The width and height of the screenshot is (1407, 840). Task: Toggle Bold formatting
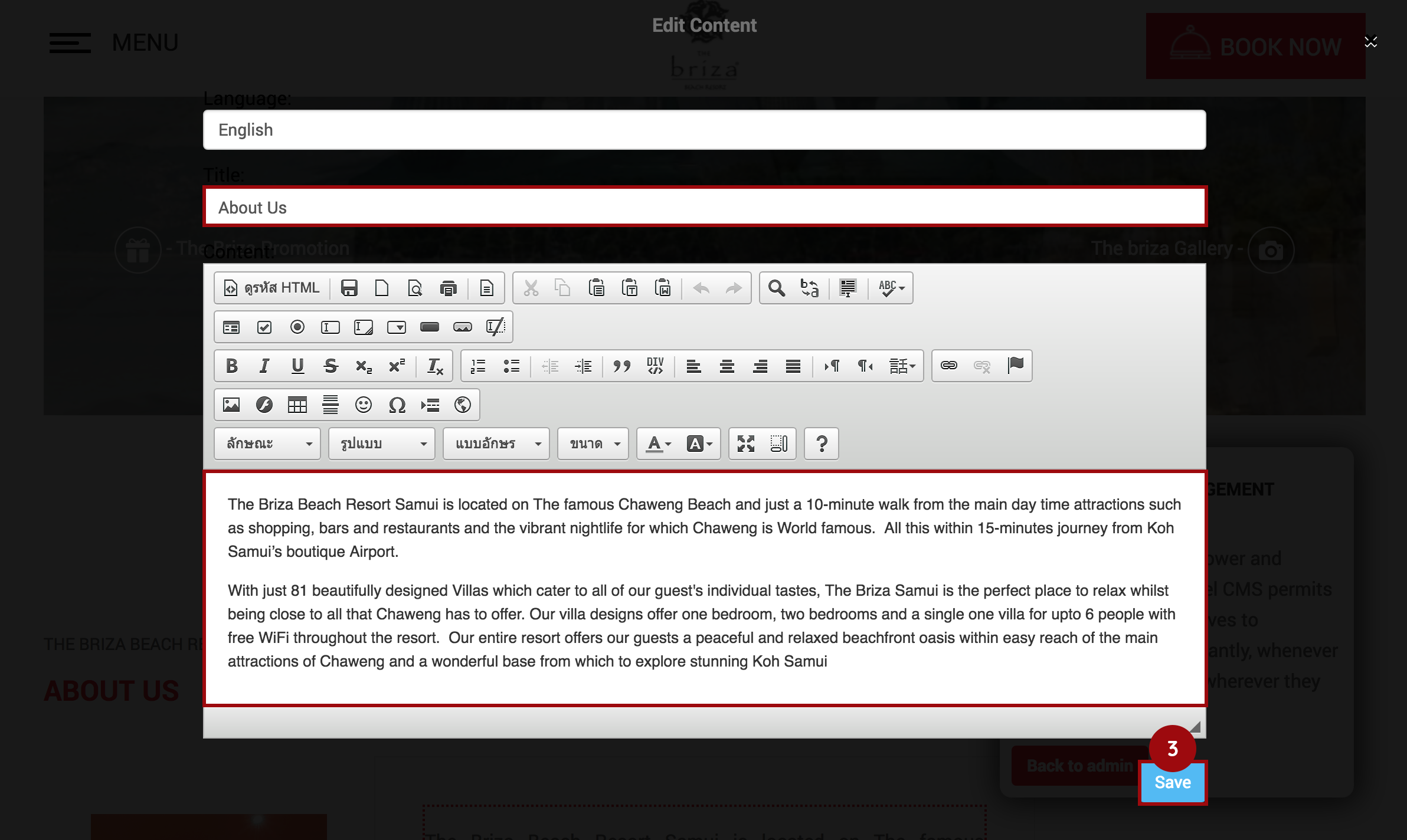pos(231,366)
